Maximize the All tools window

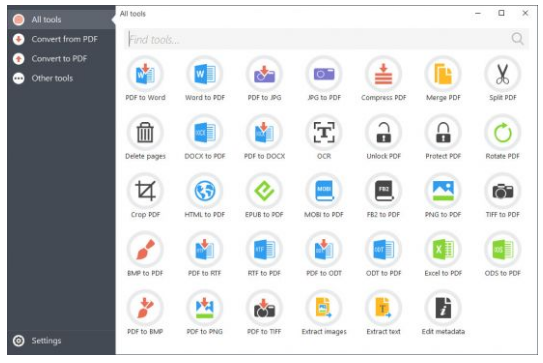click(501, 13)
